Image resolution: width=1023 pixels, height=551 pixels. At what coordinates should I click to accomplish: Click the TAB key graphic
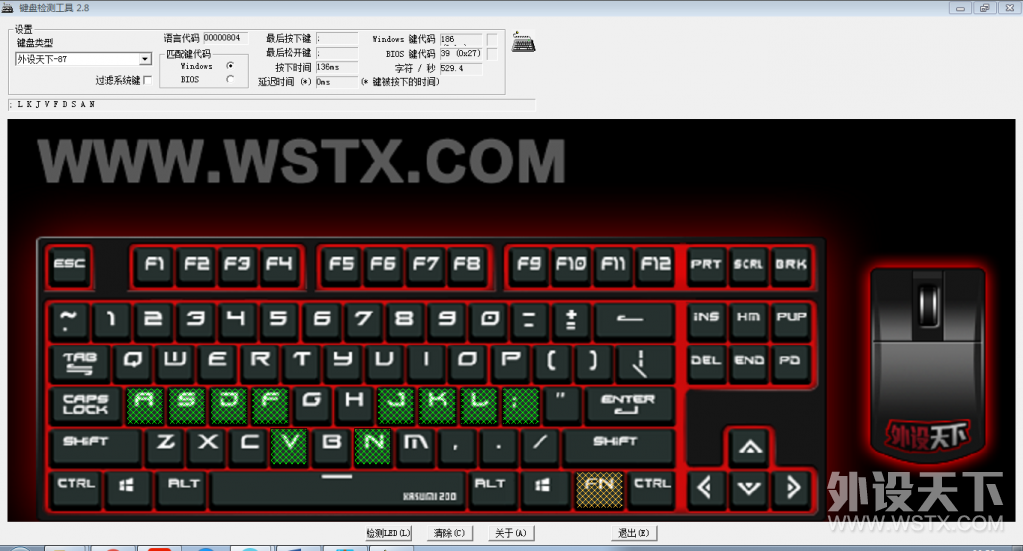pos(80,363)
